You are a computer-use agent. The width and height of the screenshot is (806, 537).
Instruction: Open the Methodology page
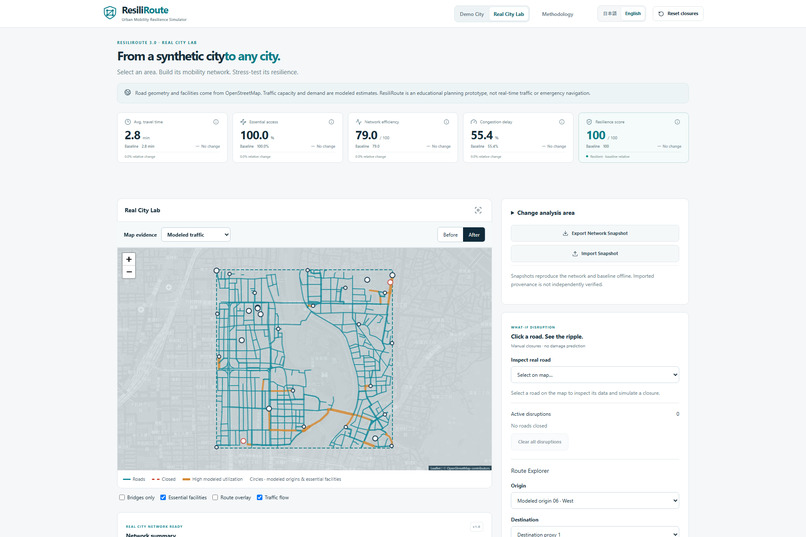tap(557, 14)
